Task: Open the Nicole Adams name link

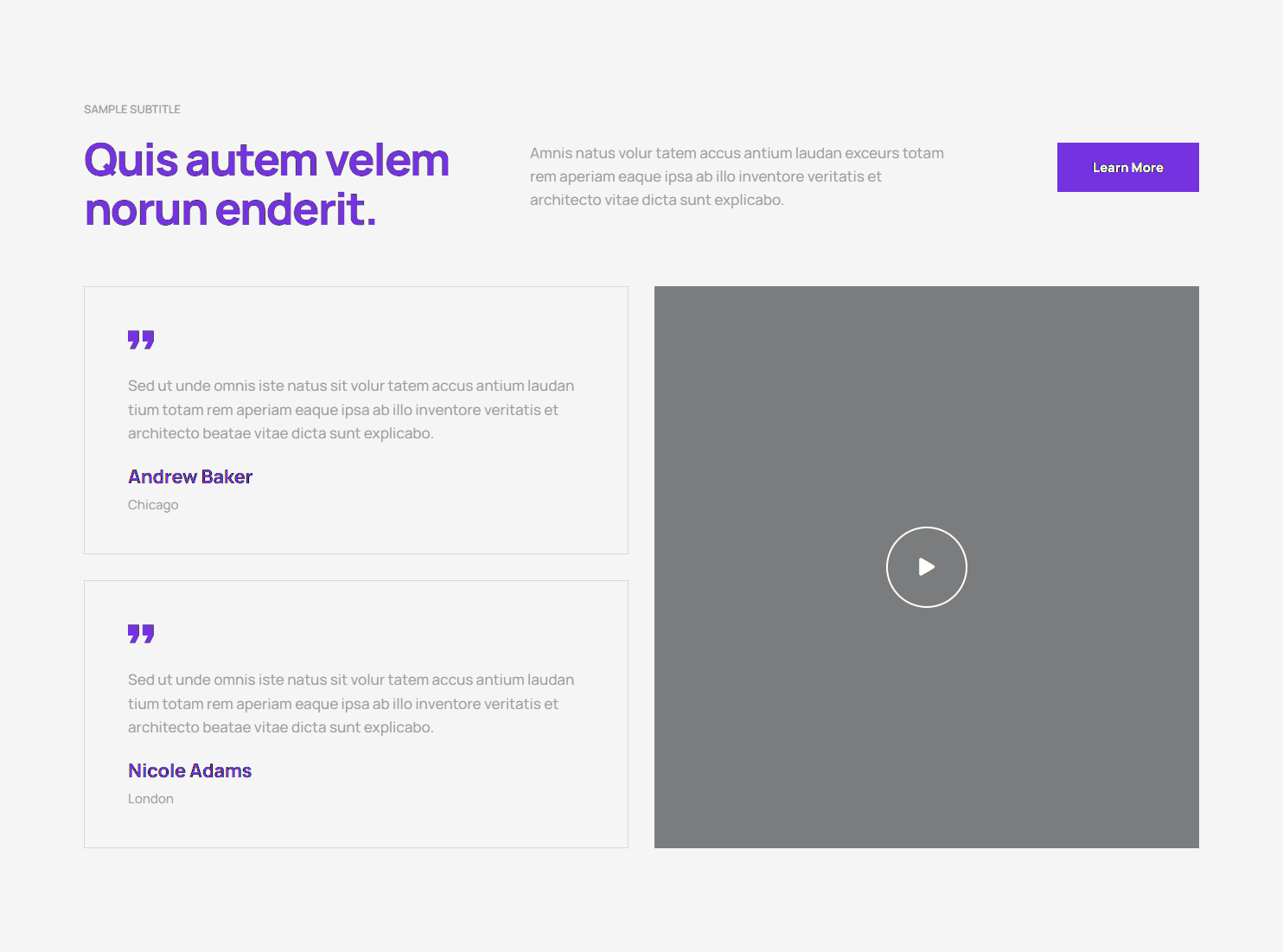Action: 190,771
